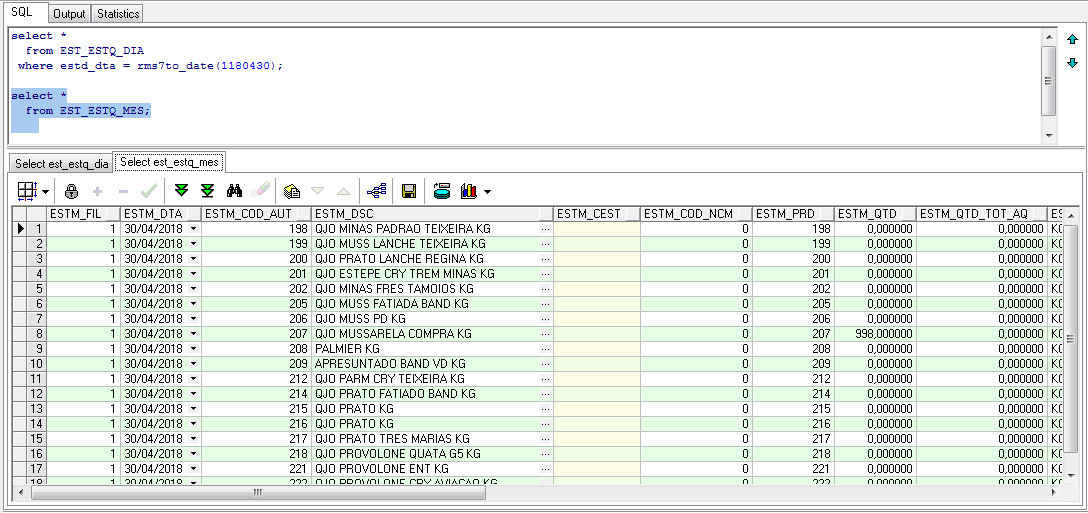
Task: Open the grid layout dropdown arrow
Action: tap(46, 191)
